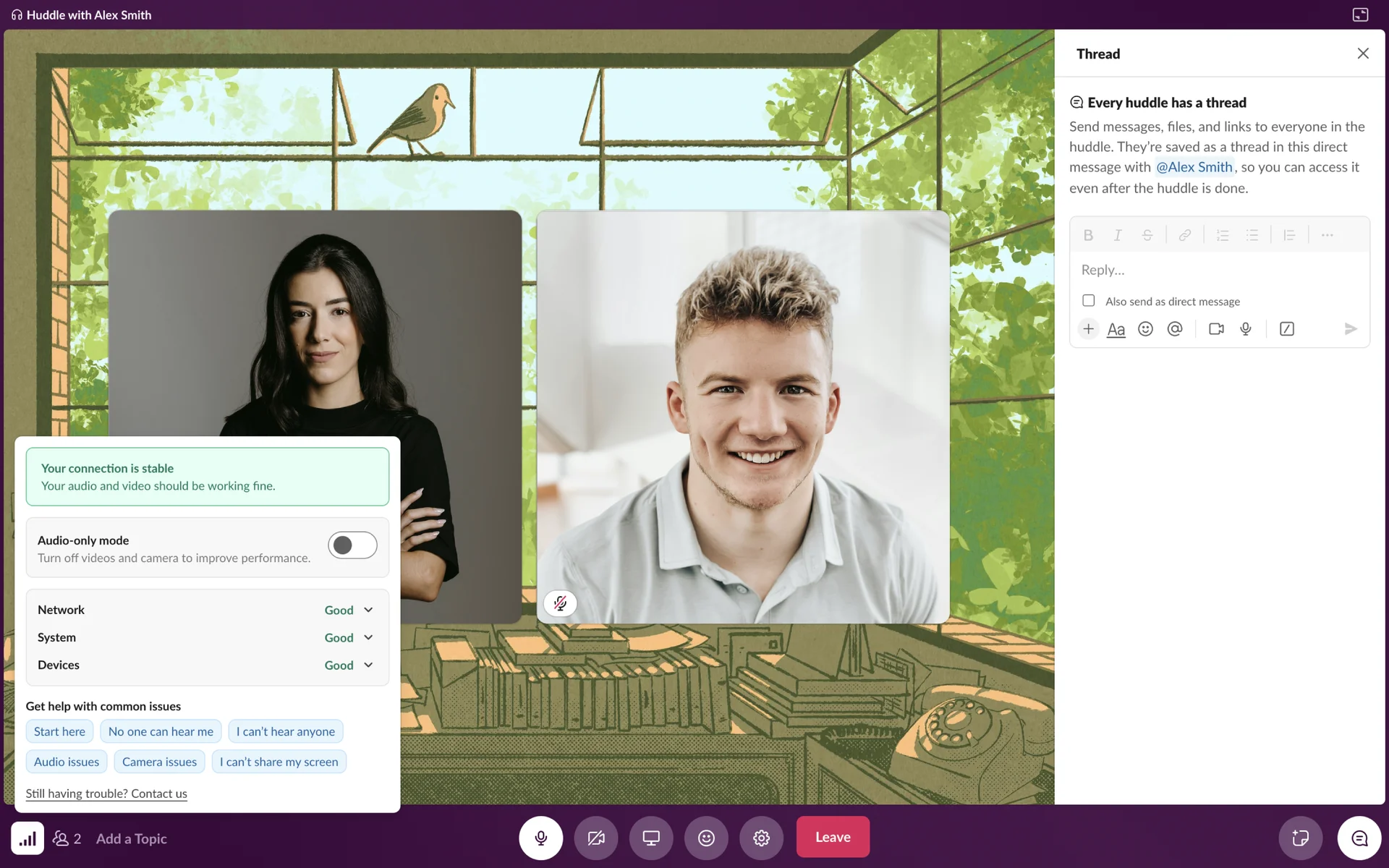Expand the Devices status details

point(368,665)
